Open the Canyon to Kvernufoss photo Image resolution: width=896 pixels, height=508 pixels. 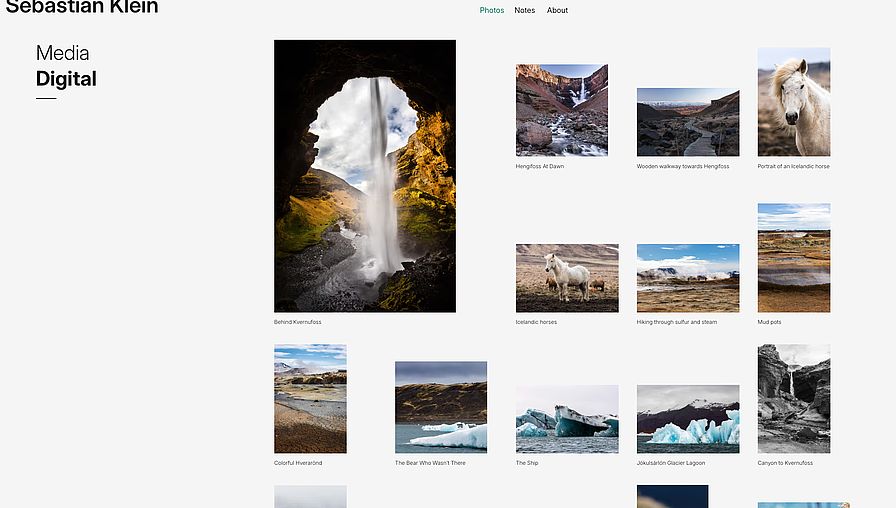[794, 399]
